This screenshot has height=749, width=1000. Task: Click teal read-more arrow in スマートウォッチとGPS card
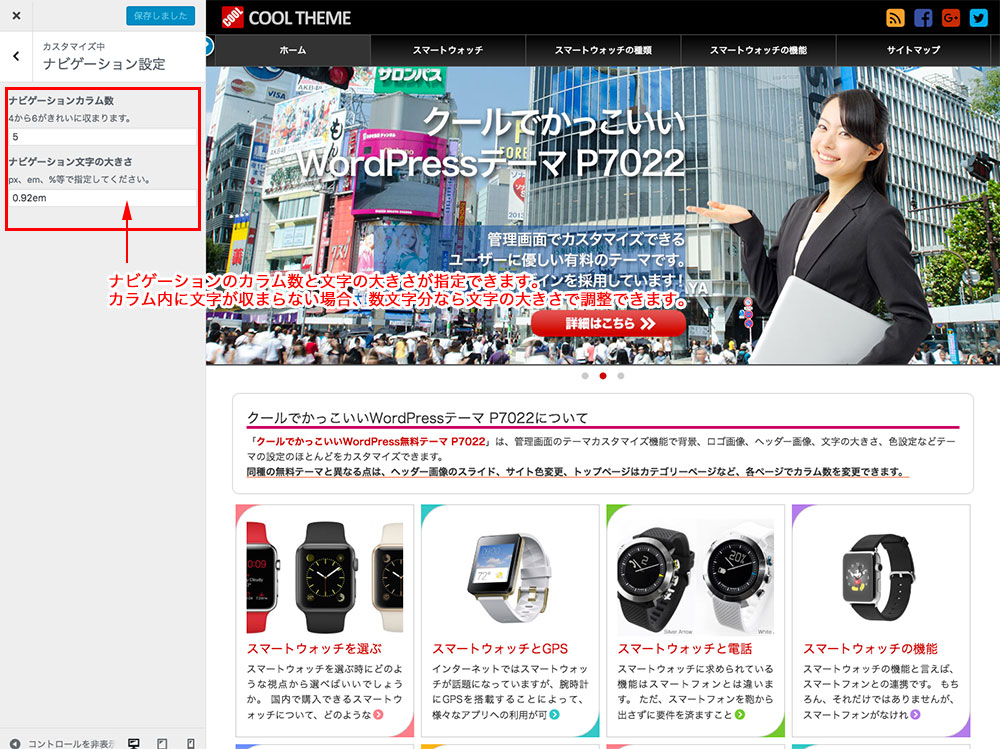tap(555, 715)
